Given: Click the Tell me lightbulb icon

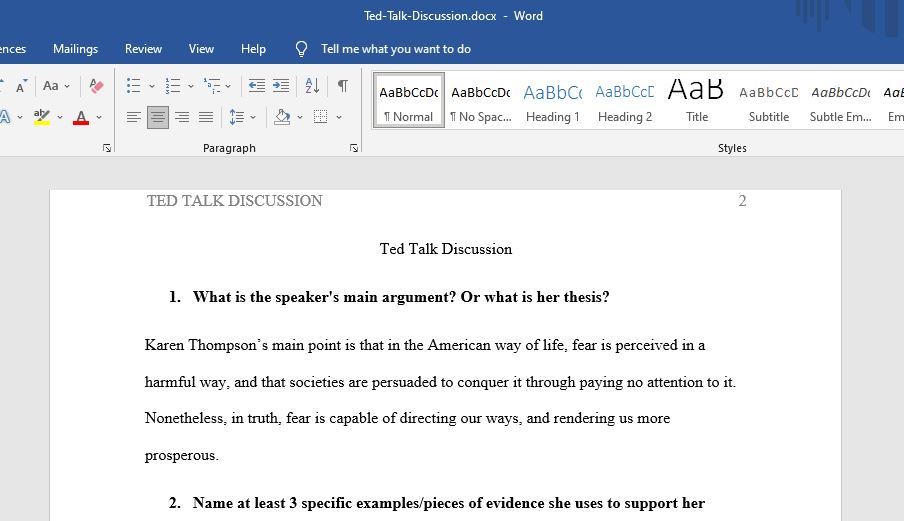Looking at the screenshot, I should (x=301, y=49).
